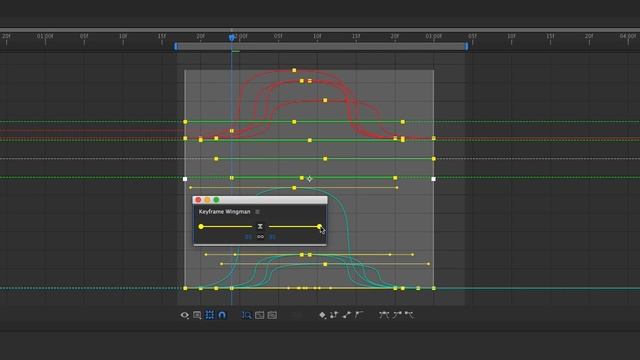The height and width of the screenshot is (360, 640).
Task: Click the left ease value in Keyframe Wingman
Action: pyautogui.click(x=248, y=237)
